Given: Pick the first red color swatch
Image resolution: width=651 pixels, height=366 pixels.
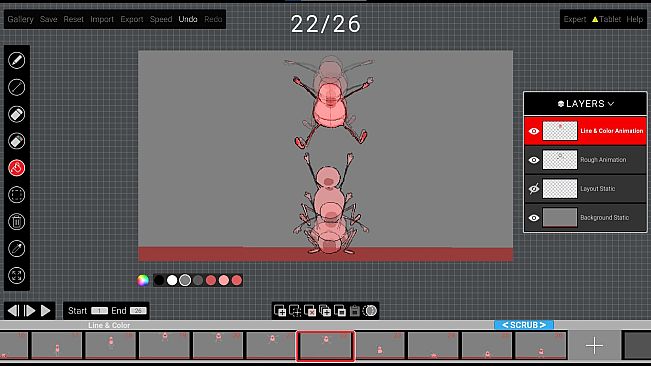Looking at the screenshot, I should coord(211,281).
